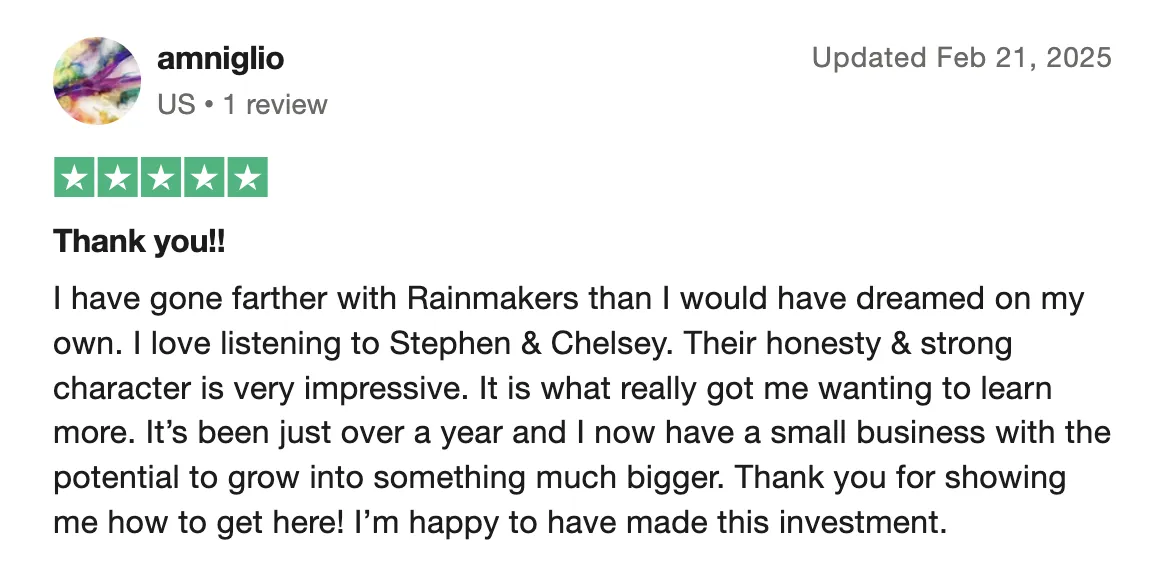Click the fifth green rating star
The width and height of the screenshot is (1152, 572).
pyautogui.click(x=248, y=177)
